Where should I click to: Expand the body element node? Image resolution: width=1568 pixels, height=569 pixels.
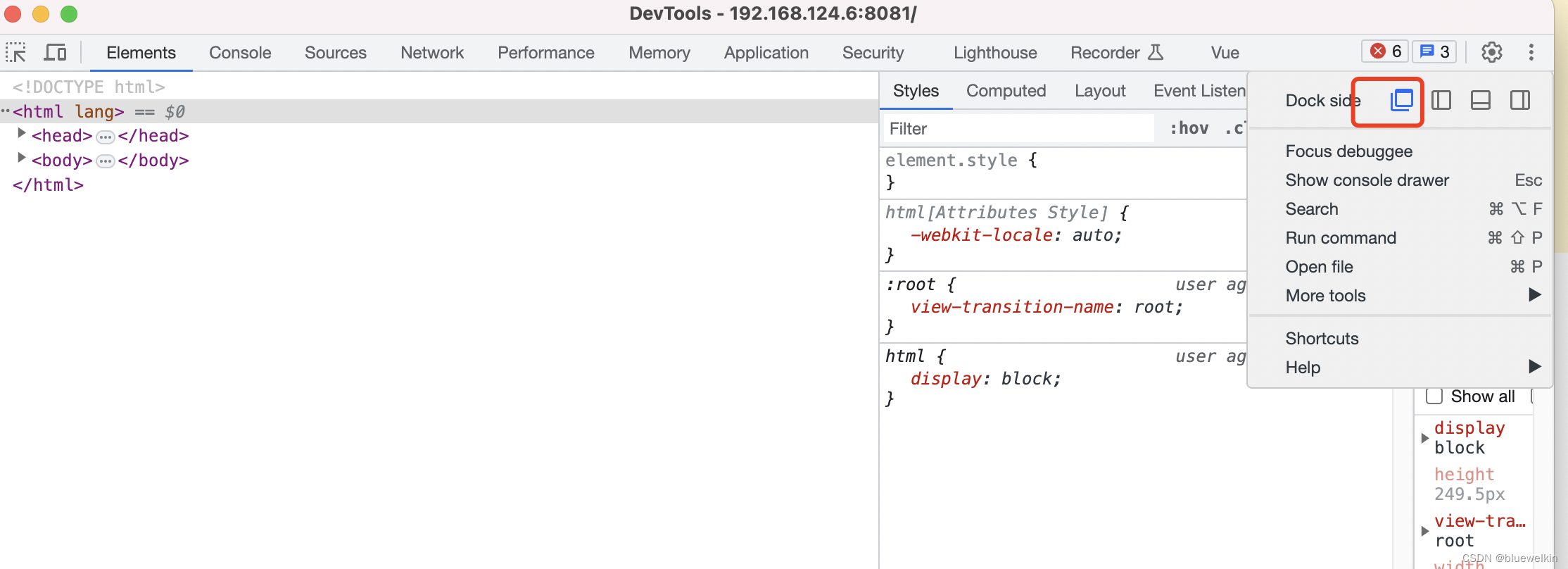(21, 158)
